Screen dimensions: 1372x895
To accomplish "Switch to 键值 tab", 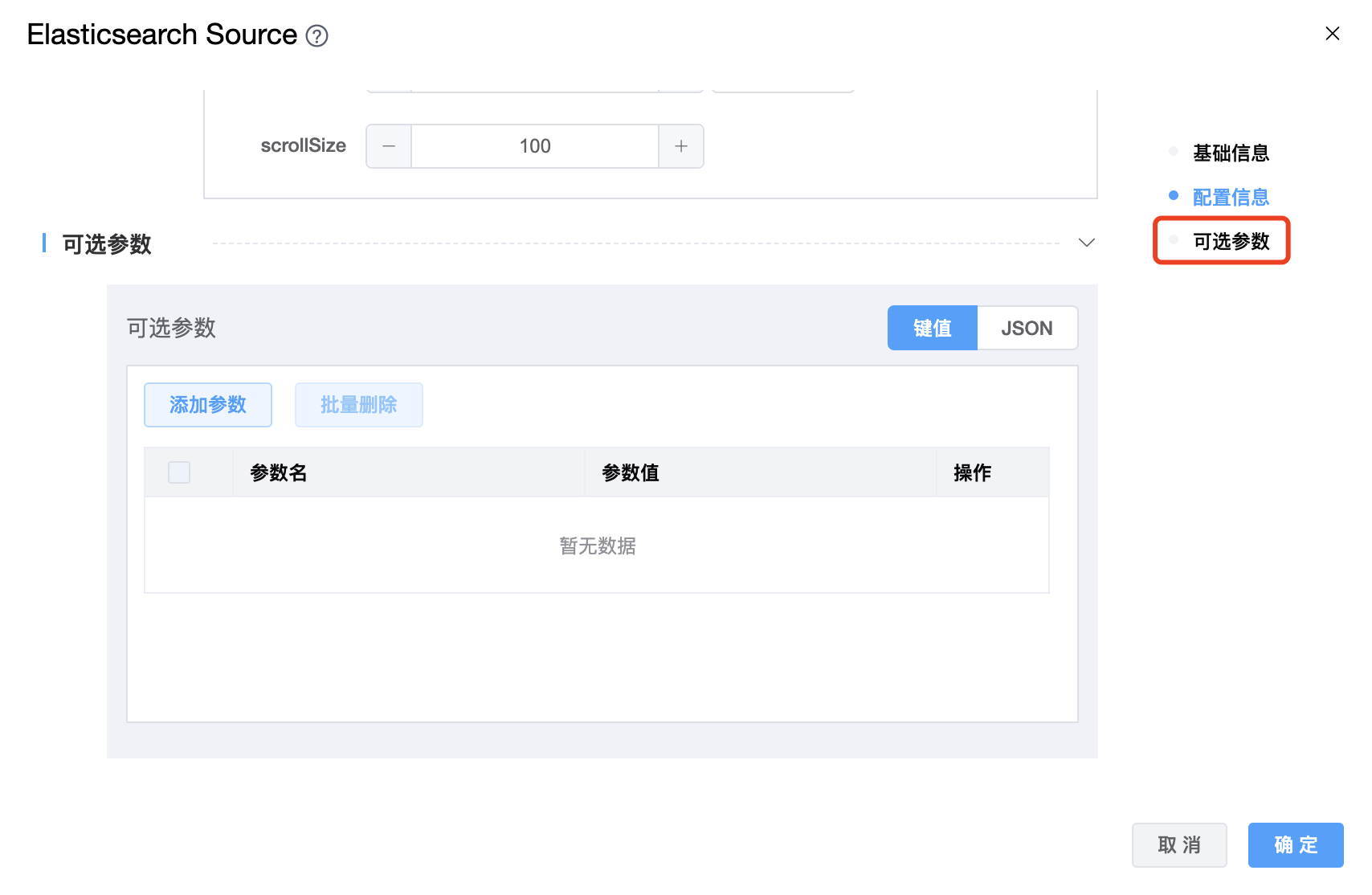I will [x=932, y=328].
